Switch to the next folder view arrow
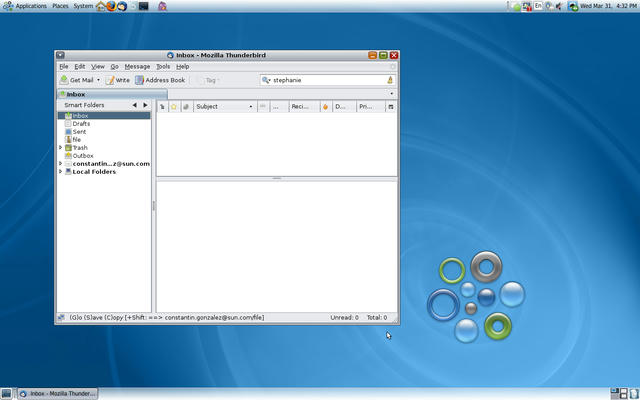The width and height of the screenshot is (640, 400). [x=145, y=105]
